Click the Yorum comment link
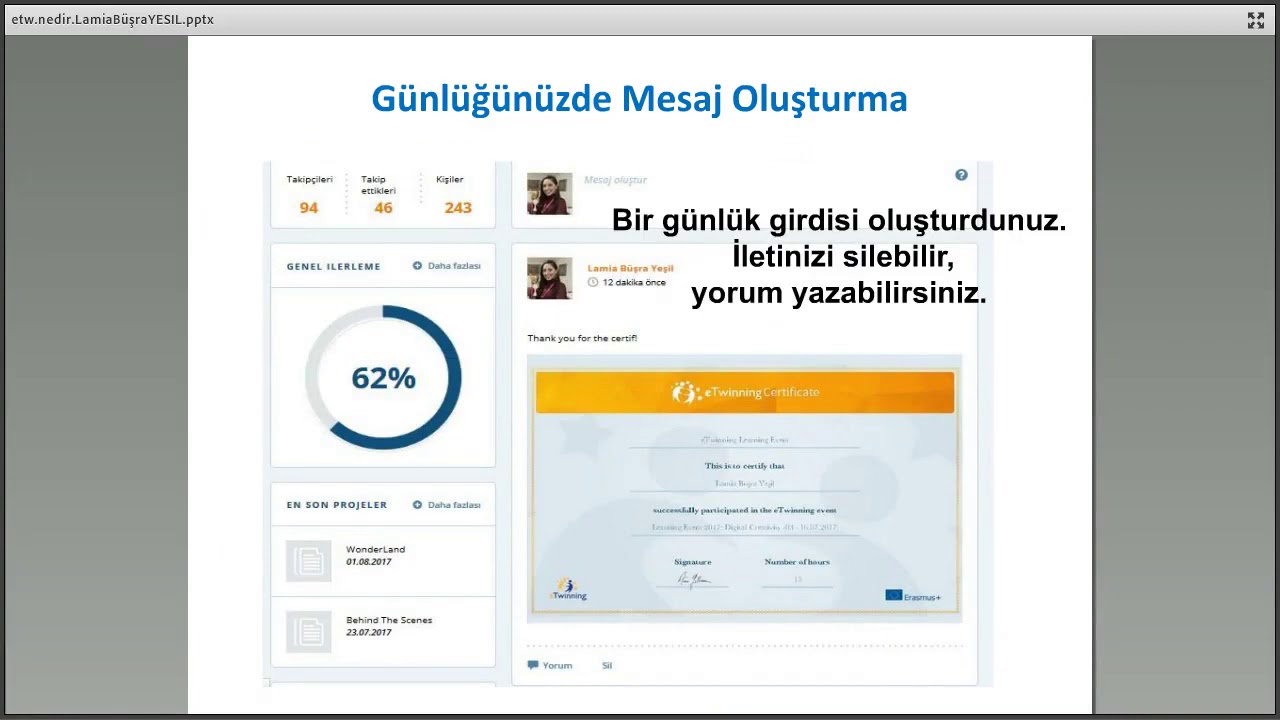The height and width of the screenshot is (720, 1280). [x=557, y=666]
